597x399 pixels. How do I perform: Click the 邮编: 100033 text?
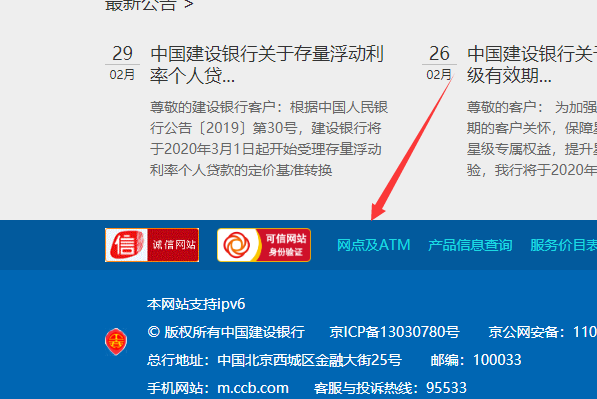coord(476,360)
